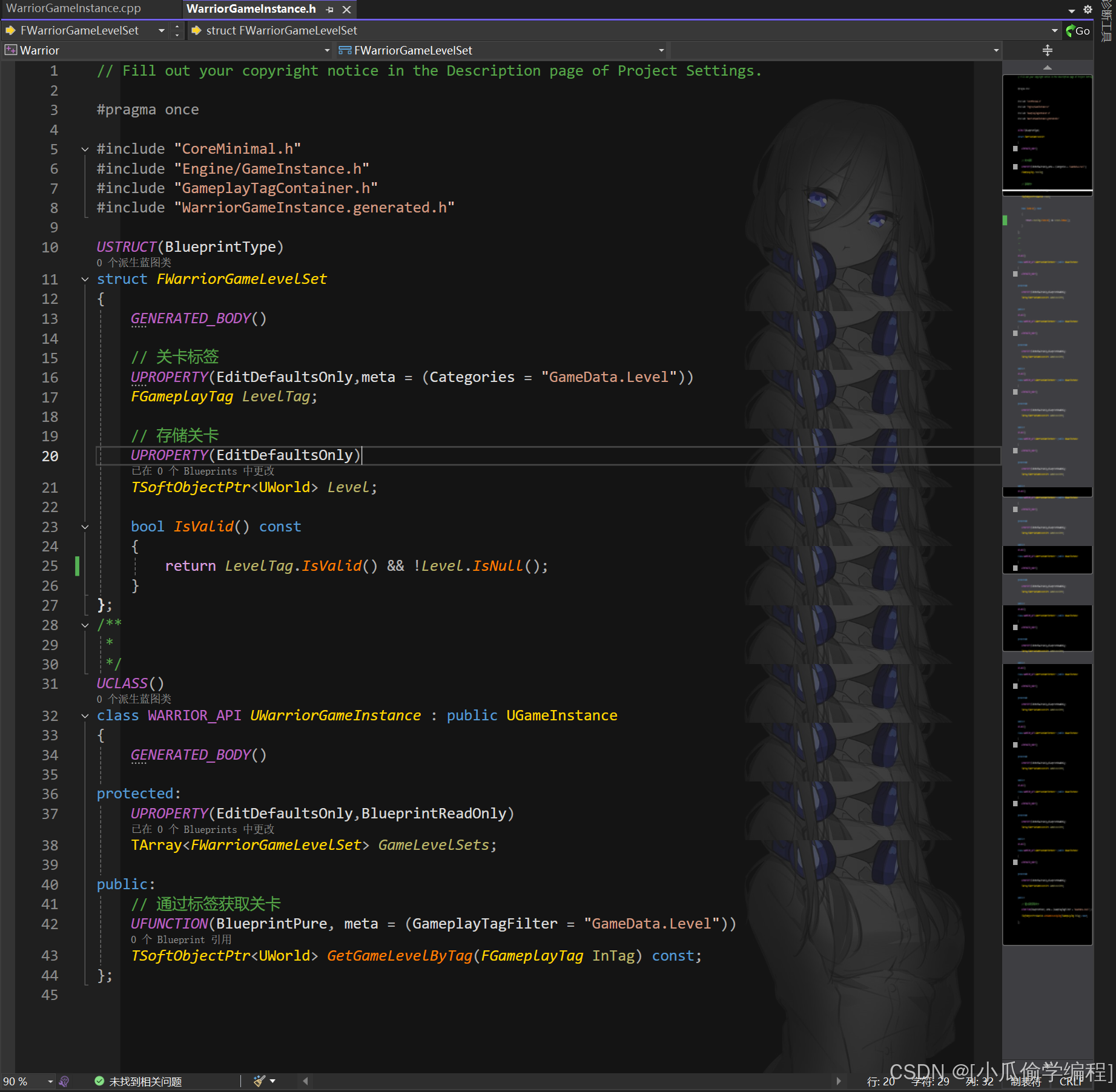Click UGameInstance base class name on line 32
Screen dimensions: 1116x1092
coord(562,715)
